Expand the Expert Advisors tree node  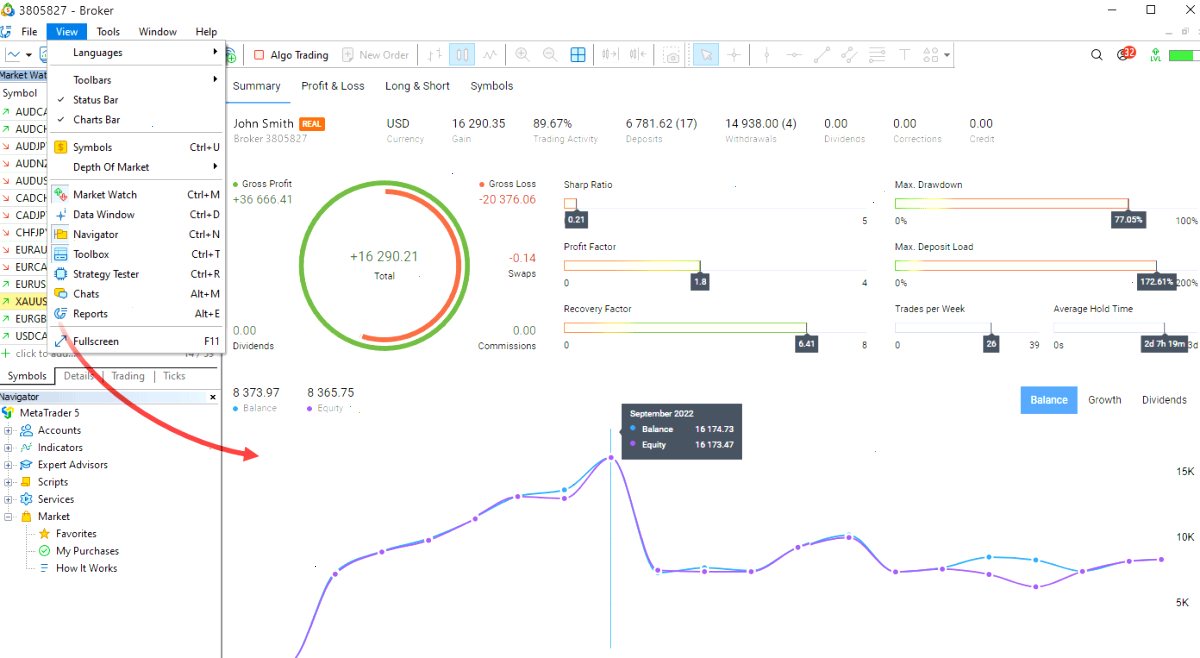8,465
